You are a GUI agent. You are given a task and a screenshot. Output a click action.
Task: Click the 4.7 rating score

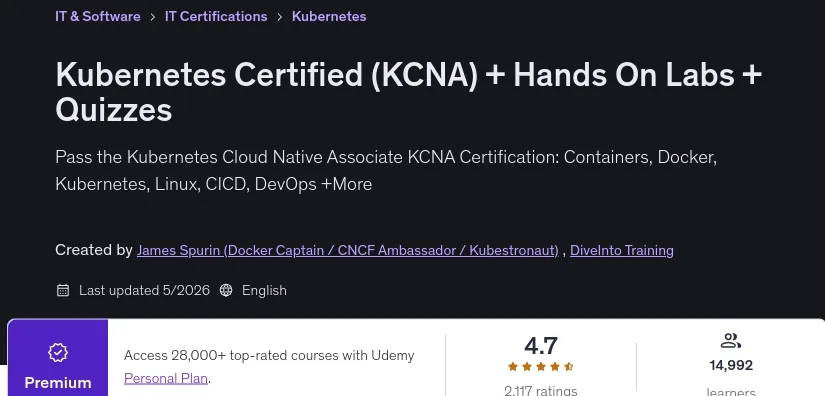[540, 346]
